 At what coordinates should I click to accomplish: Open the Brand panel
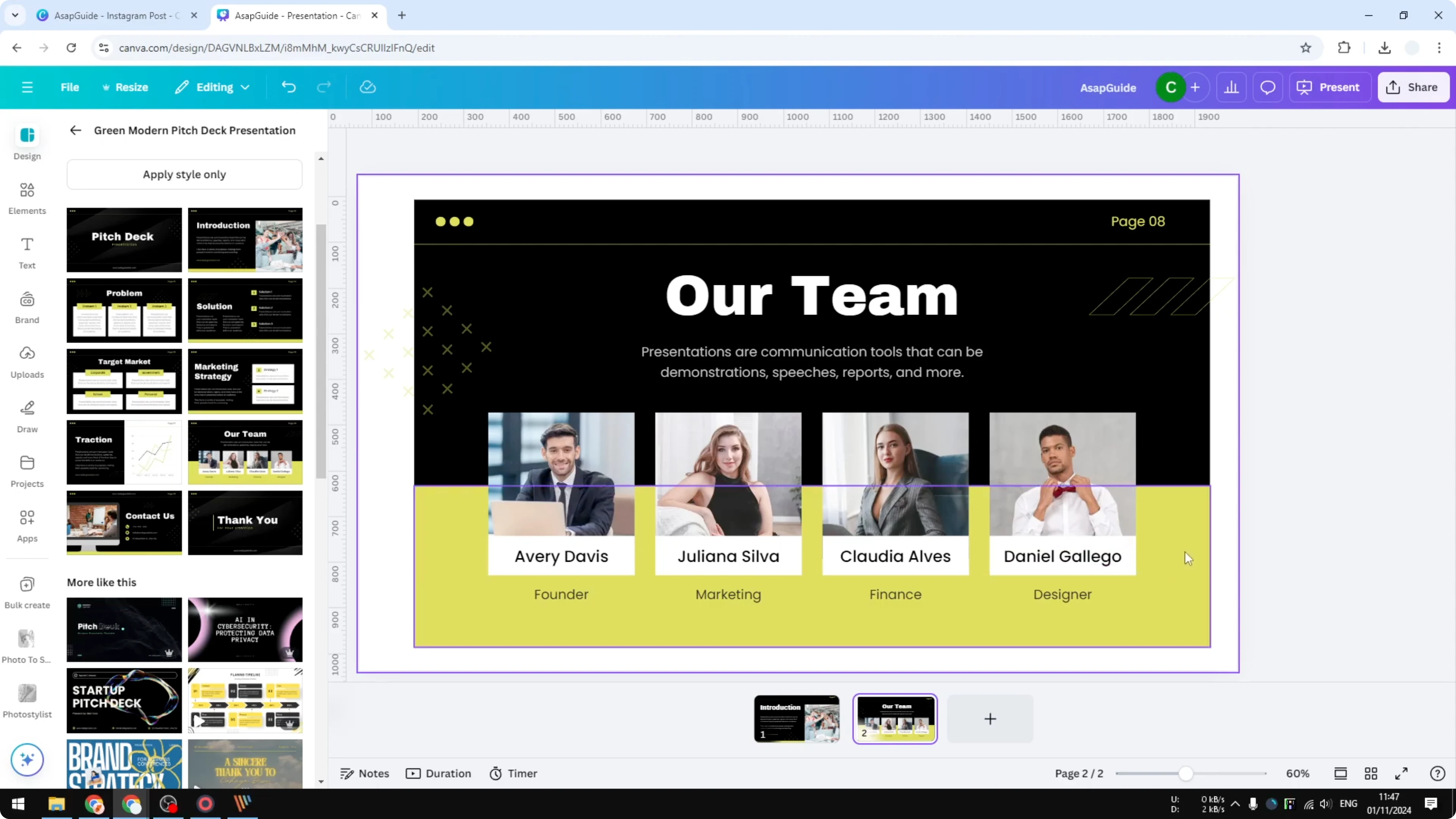pyautogui.click(x=27, y=306)
